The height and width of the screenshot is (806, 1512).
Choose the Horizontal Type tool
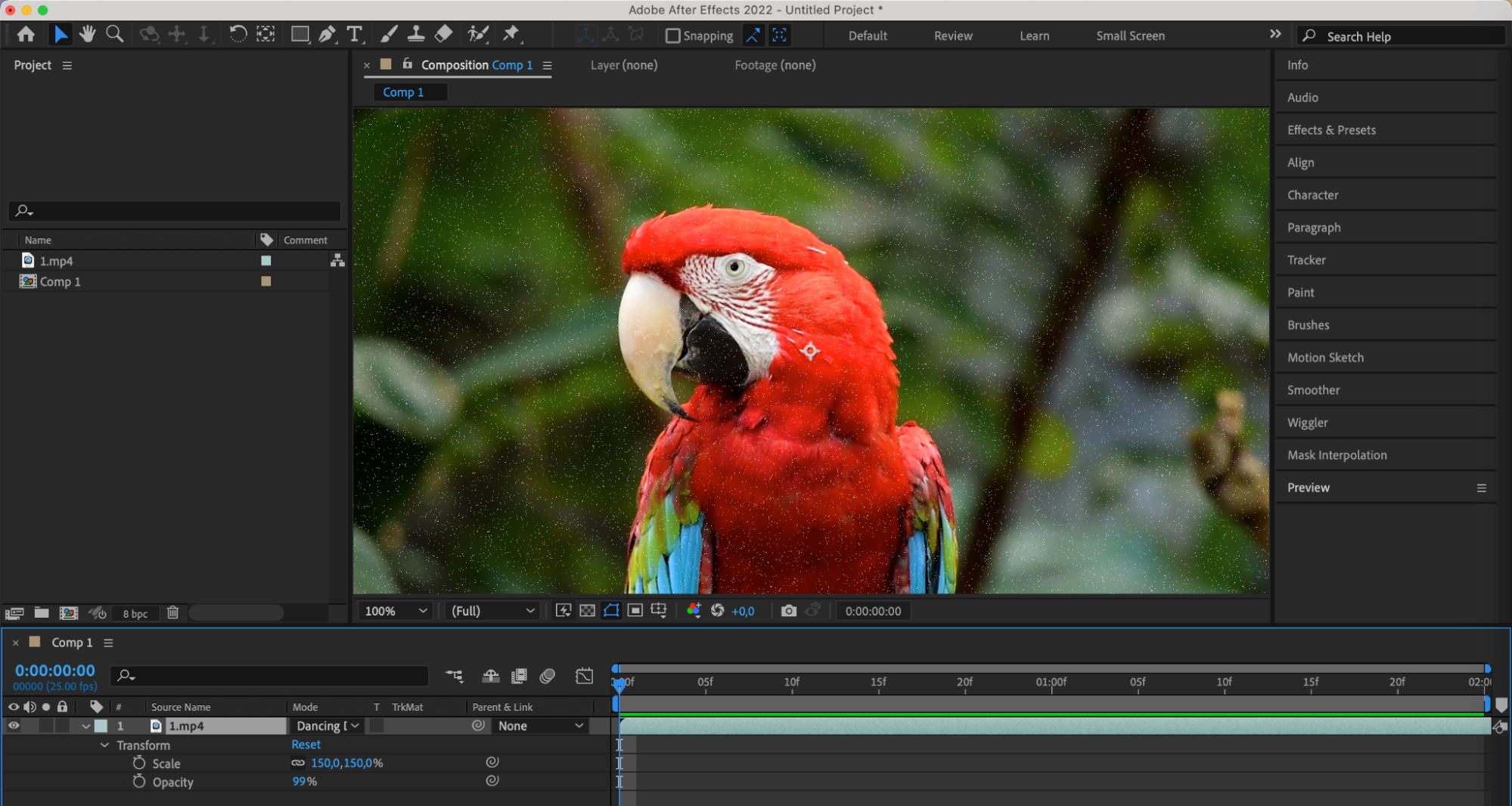354,34
